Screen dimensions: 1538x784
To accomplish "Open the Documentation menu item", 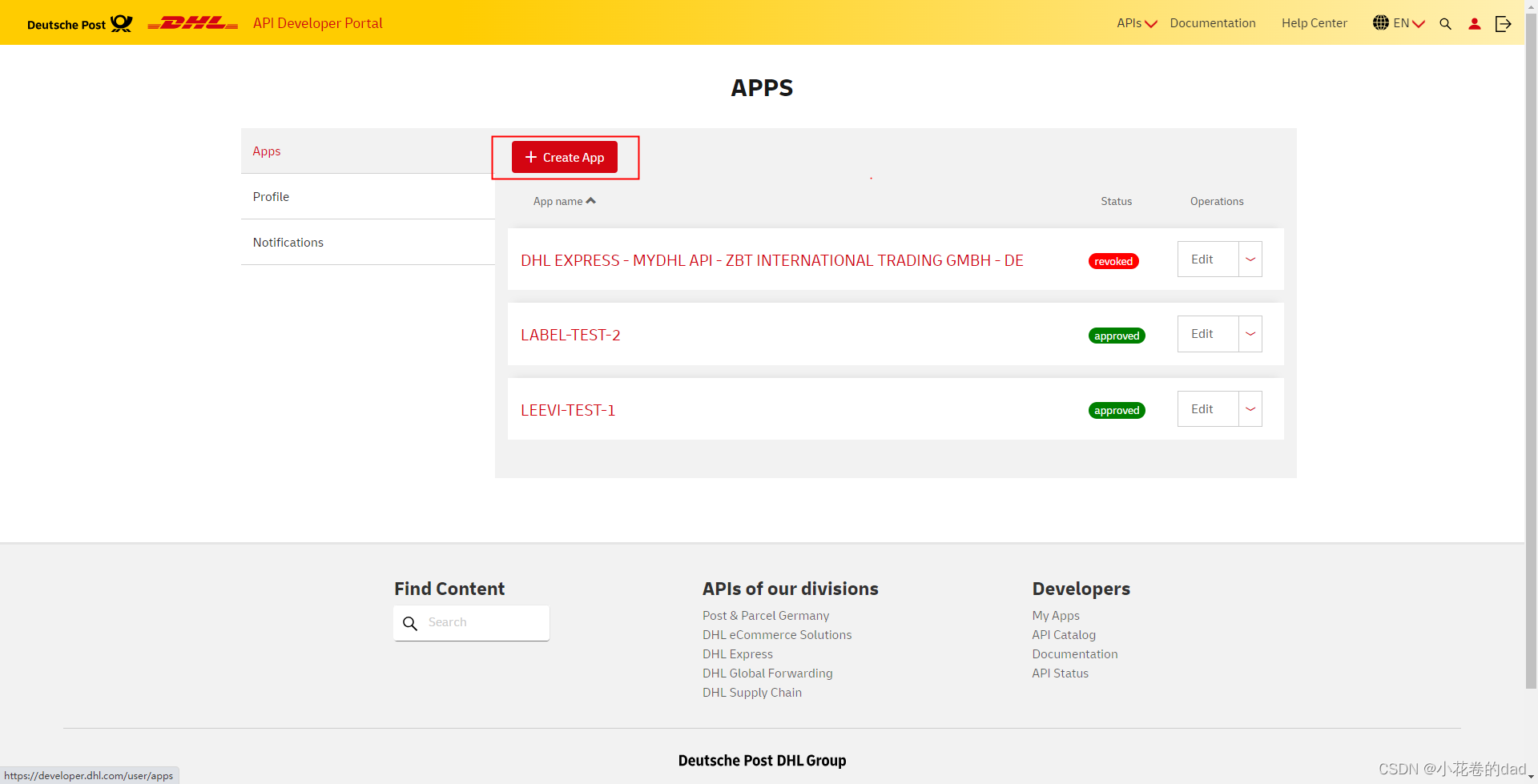I will (x=1212, y=22).
